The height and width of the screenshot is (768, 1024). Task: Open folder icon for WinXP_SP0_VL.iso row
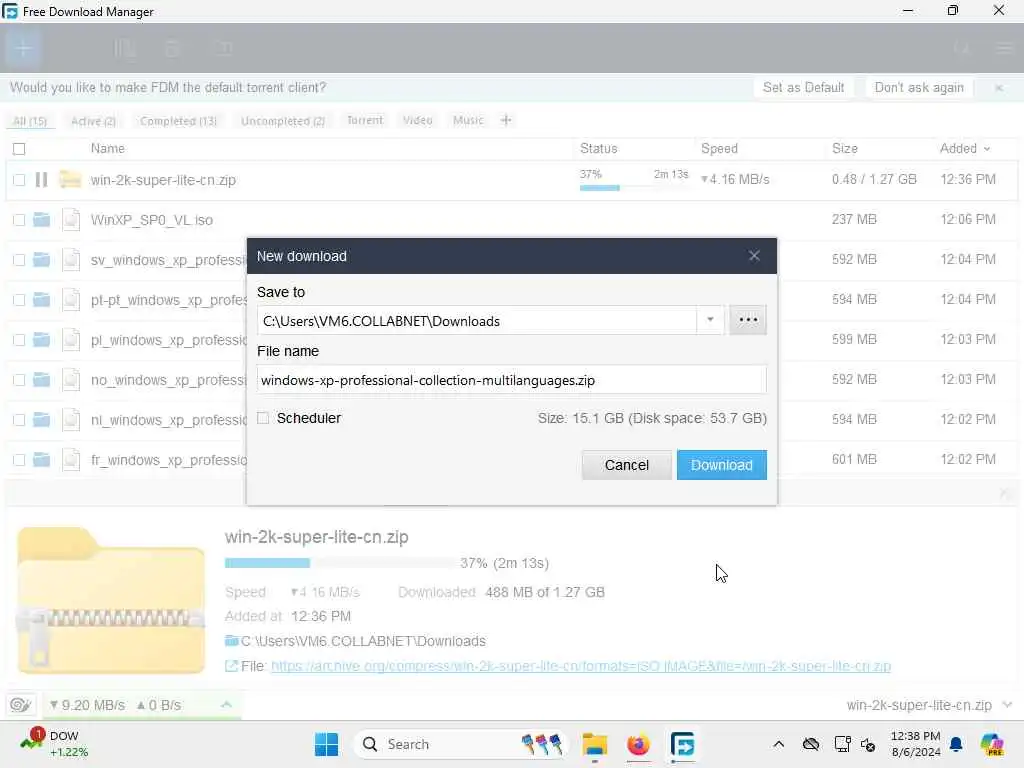click(x=41, y=219)
